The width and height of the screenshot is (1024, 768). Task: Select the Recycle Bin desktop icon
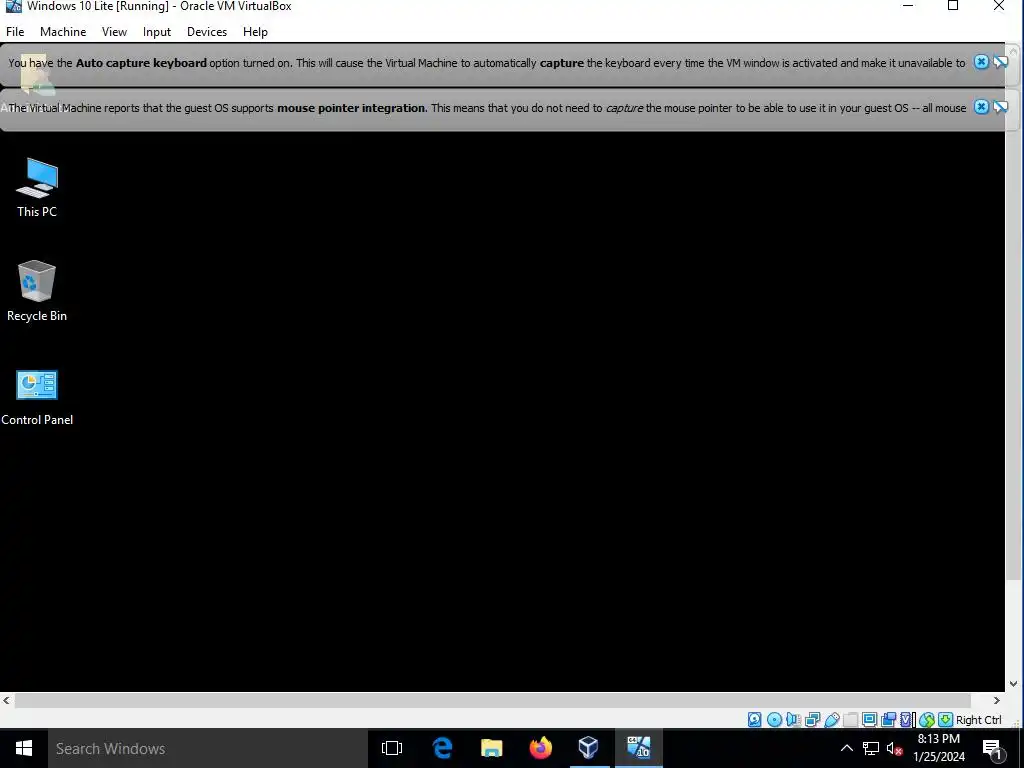click(x=37, y=291)
